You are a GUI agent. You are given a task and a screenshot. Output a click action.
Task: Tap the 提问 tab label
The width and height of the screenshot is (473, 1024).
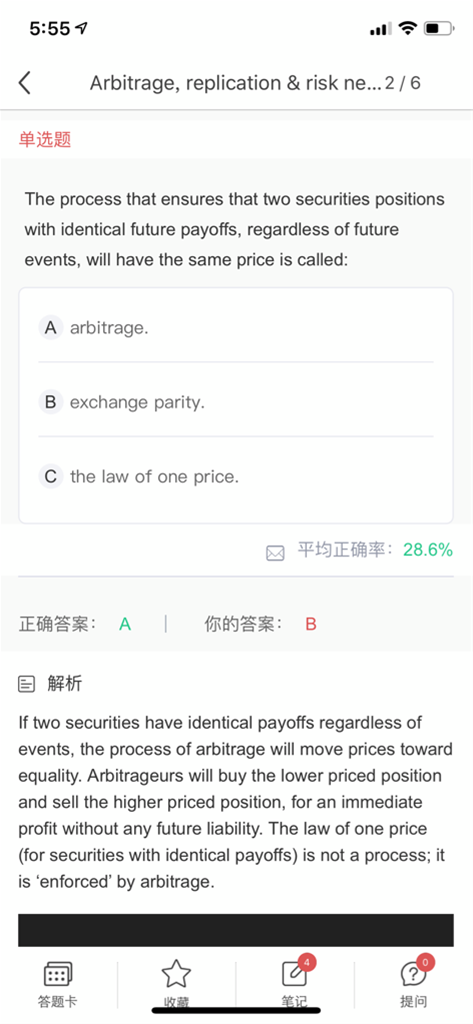point(413,1002)
